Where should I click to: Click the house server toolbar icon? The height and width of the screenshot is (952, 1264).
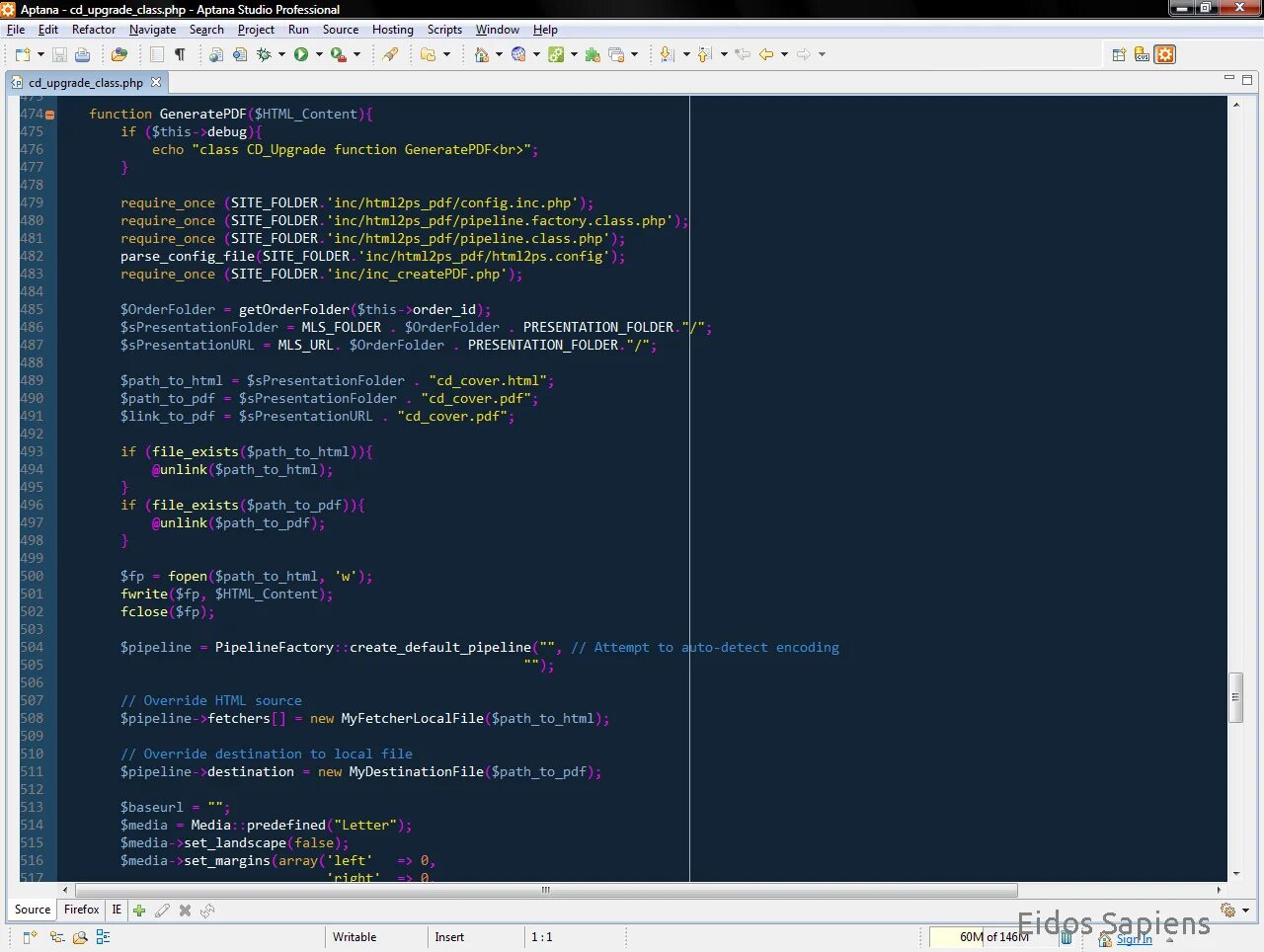(x=482, y=54)
